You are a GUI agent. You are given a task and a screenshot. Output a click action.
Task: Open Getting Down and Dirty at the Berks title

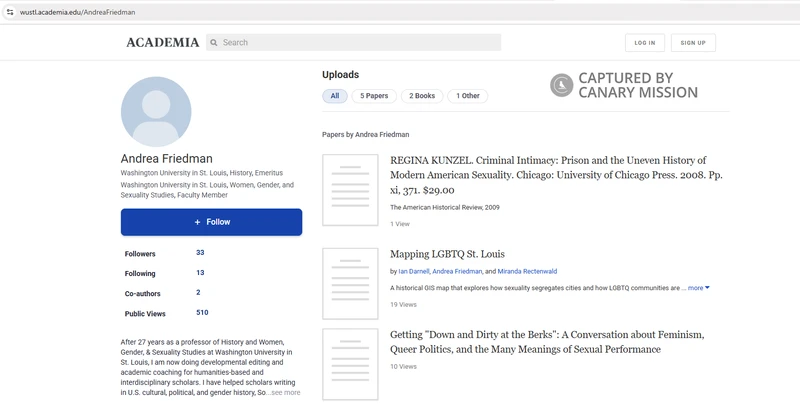(547, 342)
